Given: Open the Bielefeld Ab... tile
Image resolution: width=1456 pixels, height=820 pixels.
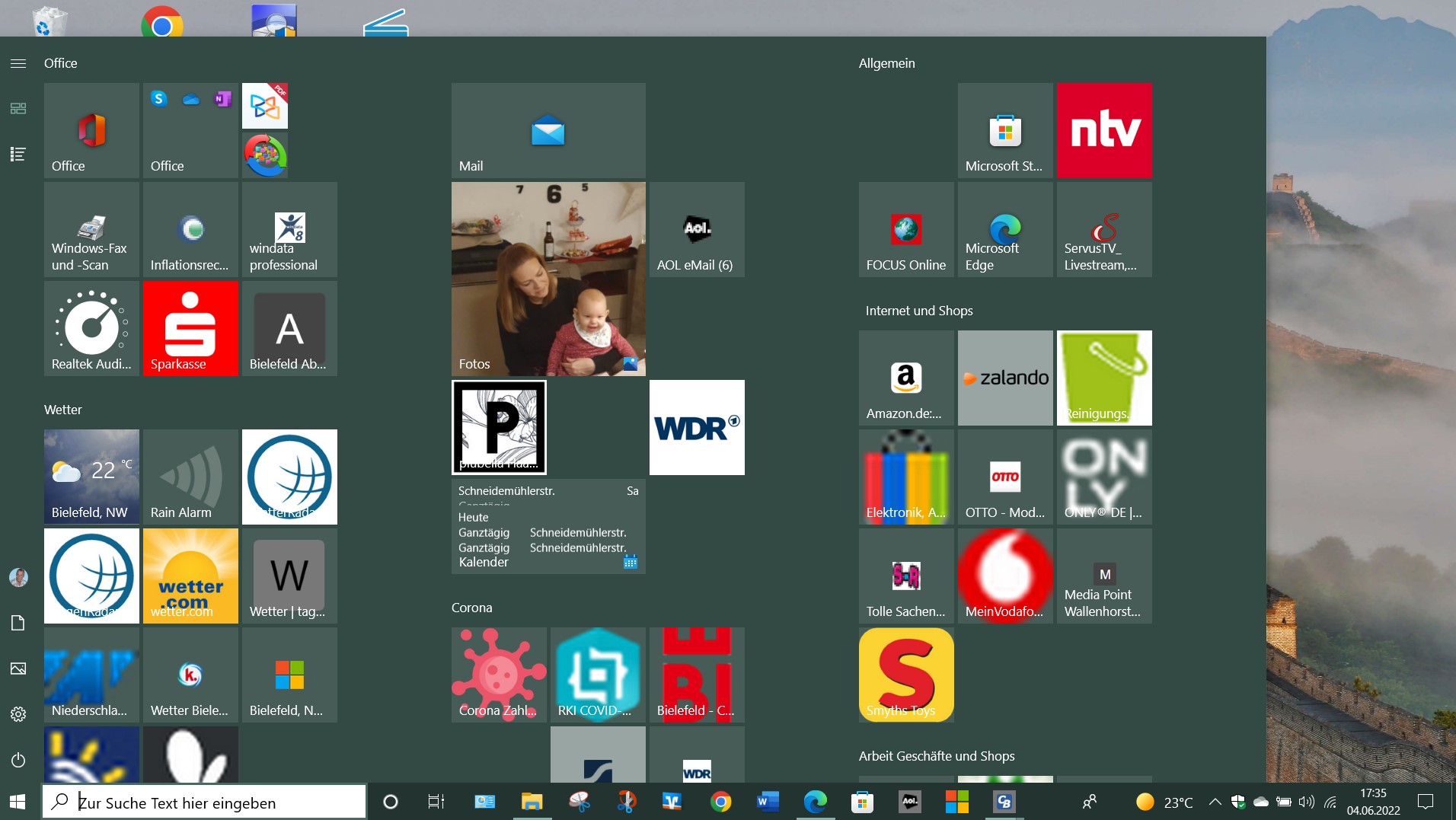Looking at the screenshot, I should pyautogui.click(x=289, y=328).
